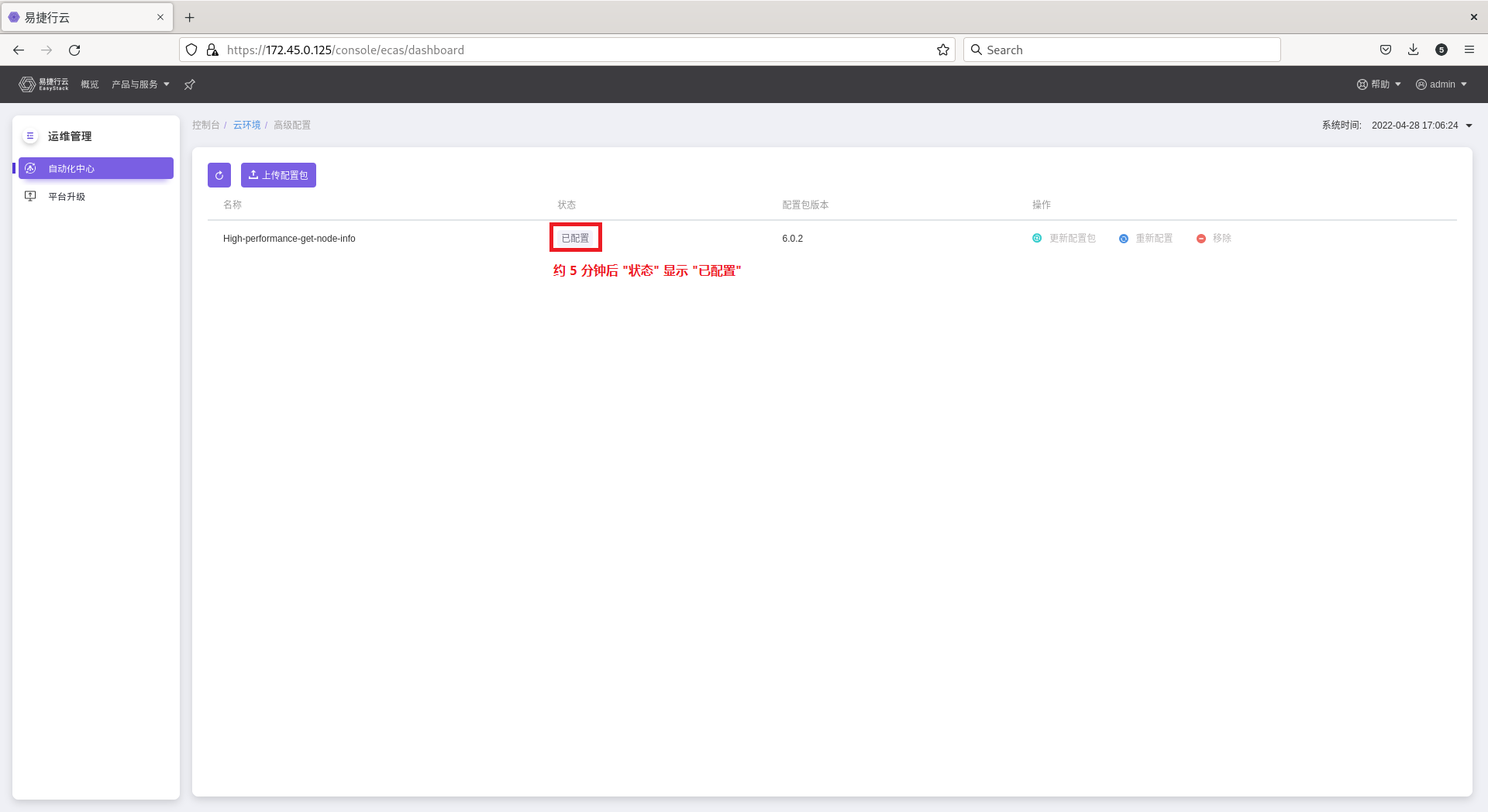Collapse sidebar using the menu icon
Image resolution: width=1488 pixels, height=812 pixels.
pyautogui.click(x=30, y=136)
